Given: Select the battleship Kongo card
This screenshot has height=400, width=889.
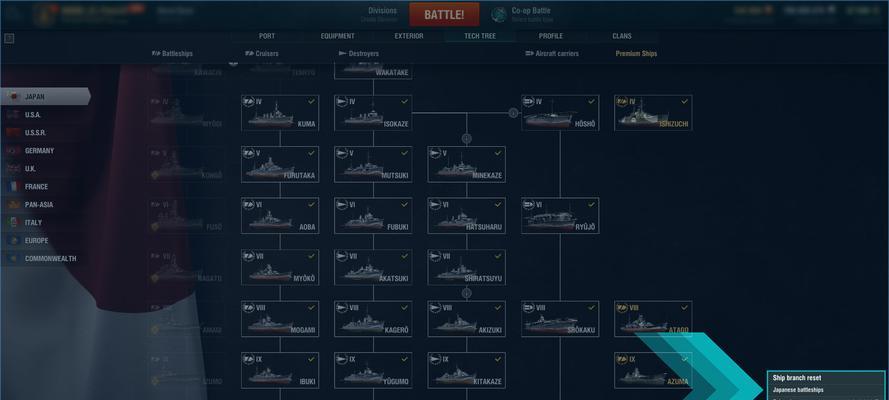Looking at the screenshot, I should coord(187,164).
